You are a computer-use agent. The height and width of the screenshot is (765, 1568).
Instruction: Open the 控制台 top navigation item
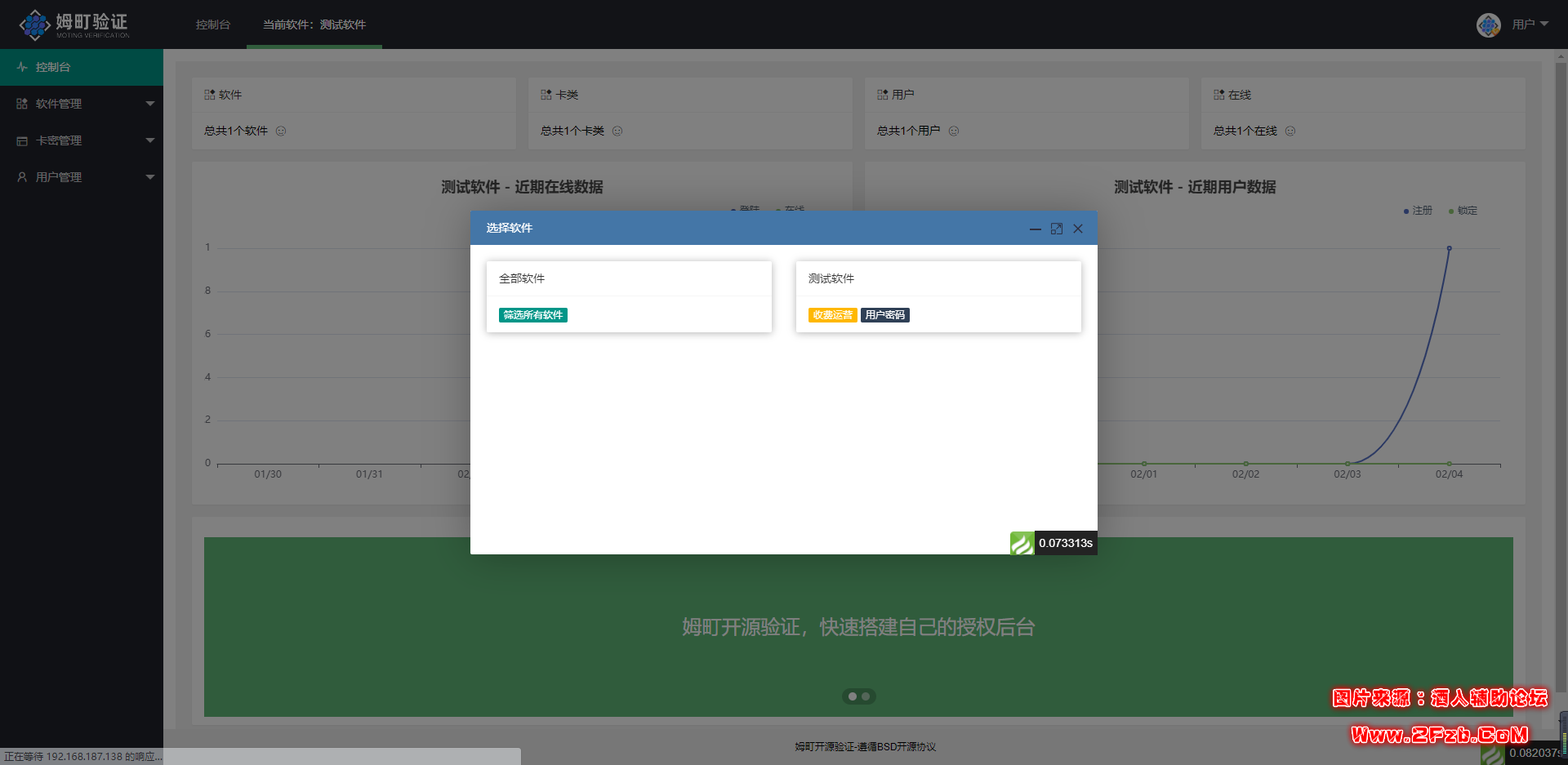[x=213, y=24]
